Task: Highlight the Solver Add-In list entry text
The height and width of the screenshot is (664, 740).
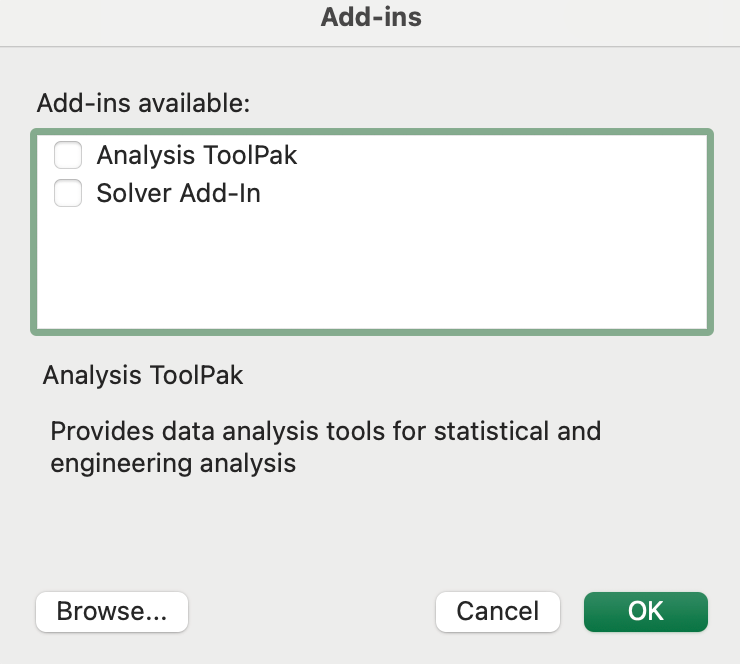Action: point(178,193)
